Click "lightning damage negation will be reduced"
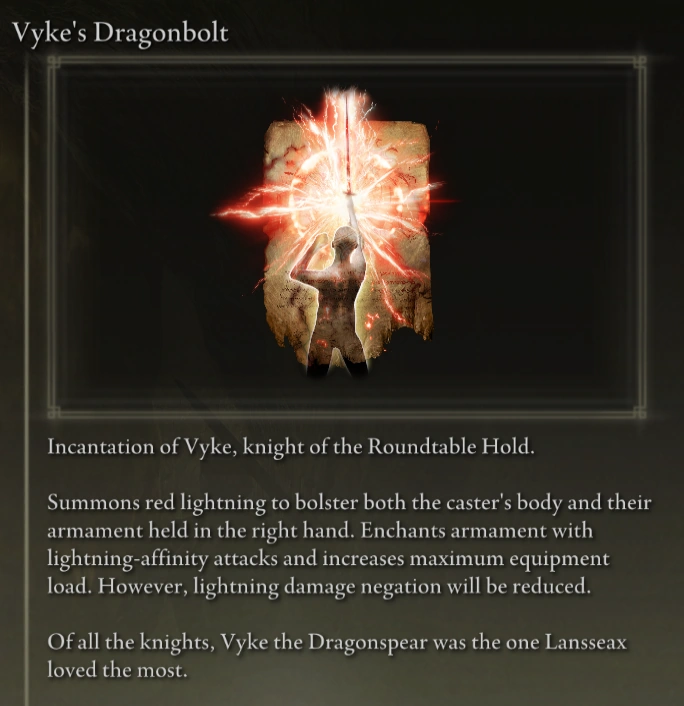 click(x=392, y=587)
